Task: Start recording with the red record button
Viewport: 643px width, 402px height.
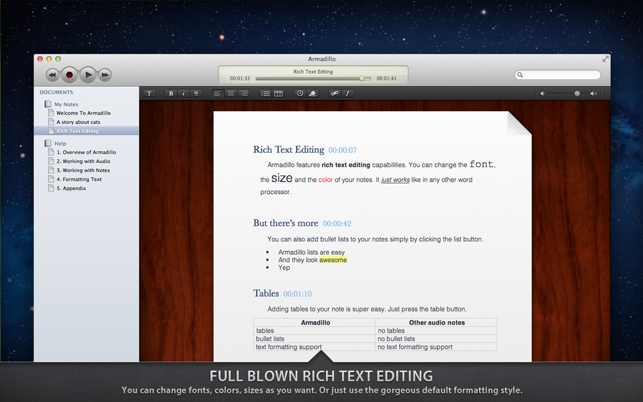Action: click(69, 75)
